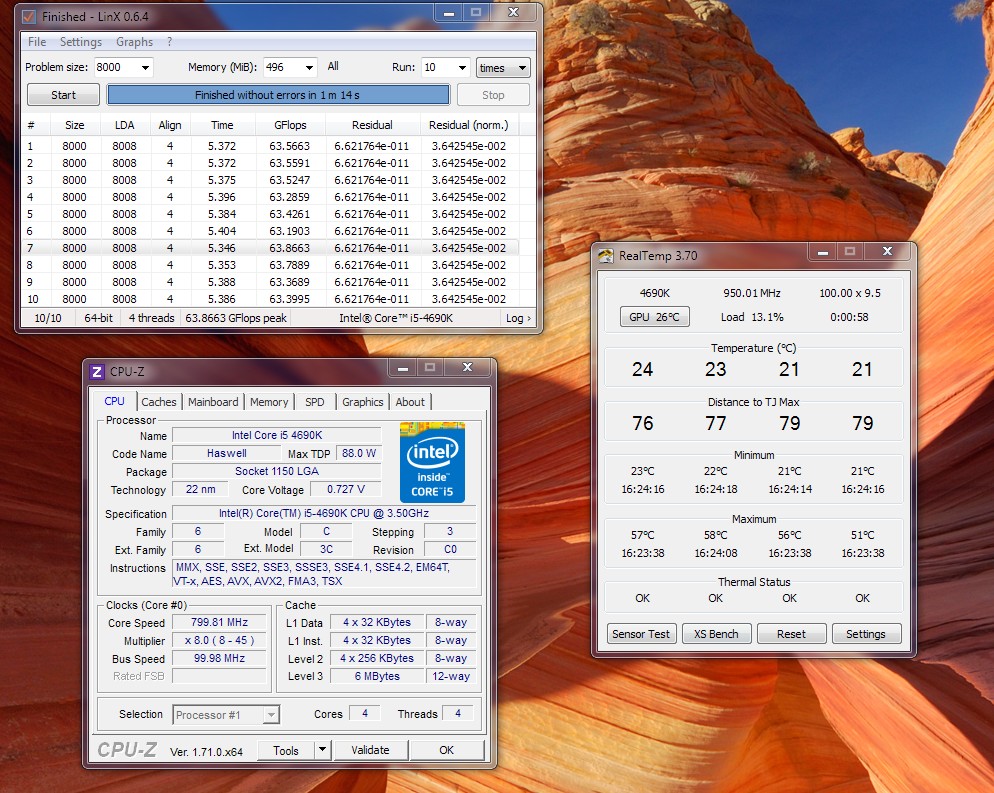Open the Tools dropdown arrow in CPU-Z
994x793 pixels.
(323, 750)
